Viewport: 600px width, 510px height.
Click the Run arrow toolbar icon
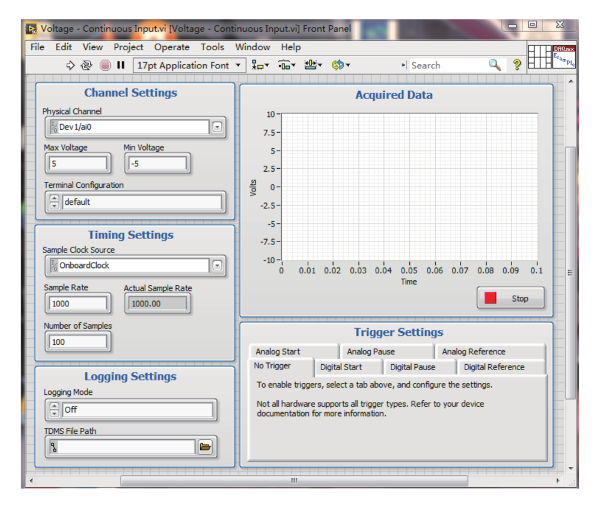70,65
